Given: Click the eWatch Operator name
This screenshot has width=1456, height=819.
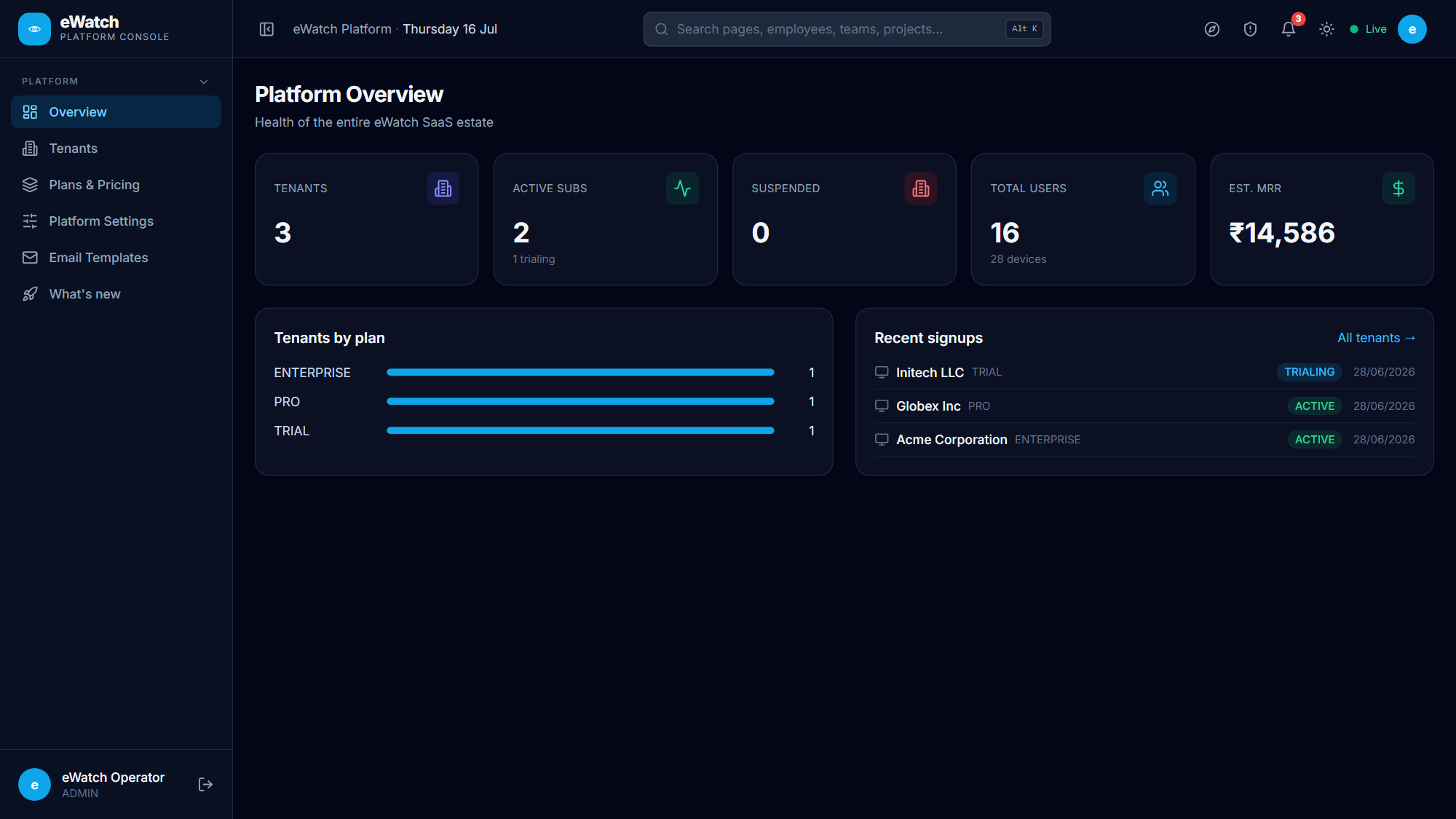Looking at the screenshot, I should tap(113, 778).
